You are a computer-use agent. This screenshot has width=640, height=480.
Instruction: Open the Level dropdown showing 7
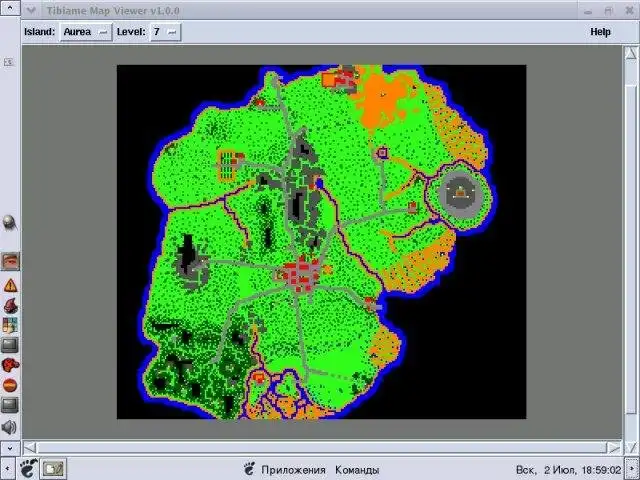click(x=165, y=32)
